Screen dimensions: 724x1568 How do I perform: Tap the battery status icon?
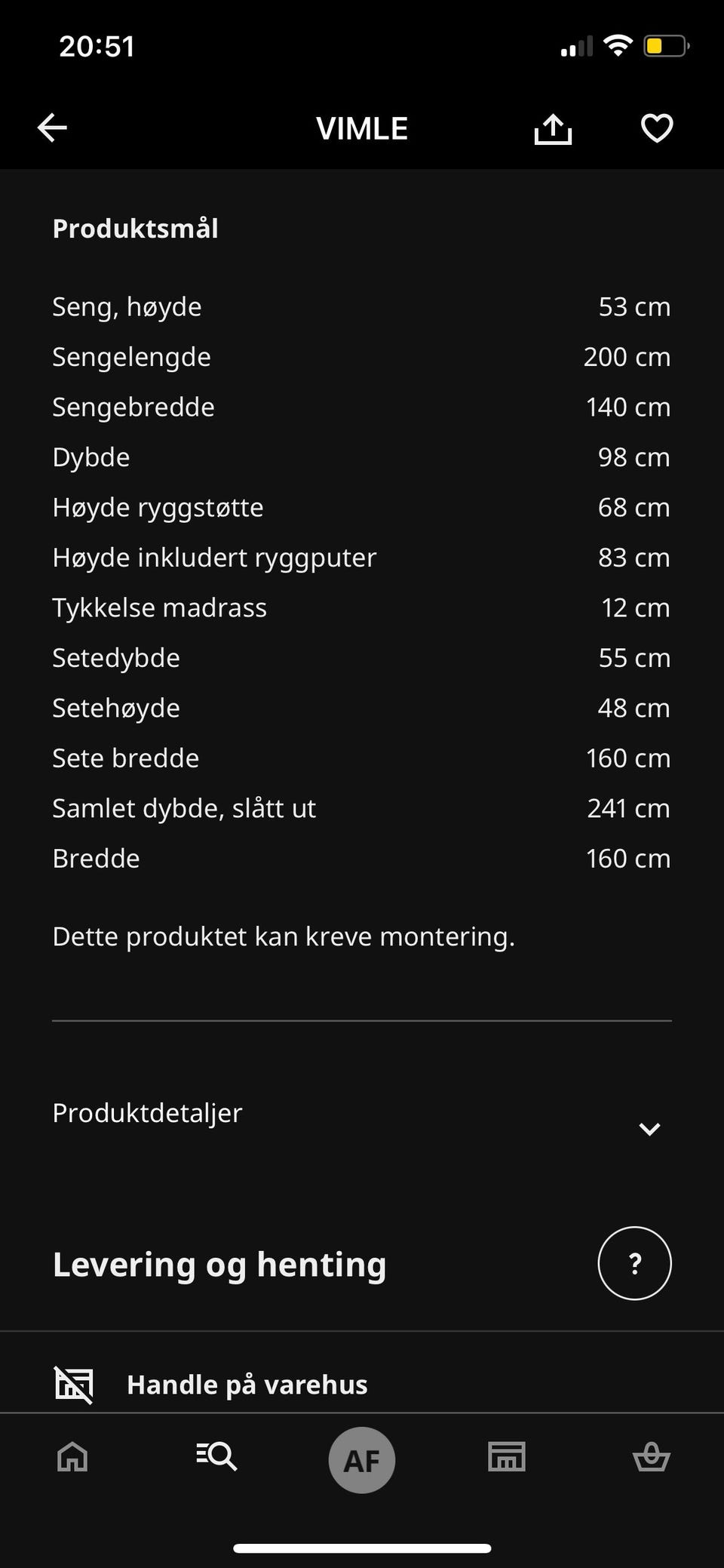(x=666, y=46)
